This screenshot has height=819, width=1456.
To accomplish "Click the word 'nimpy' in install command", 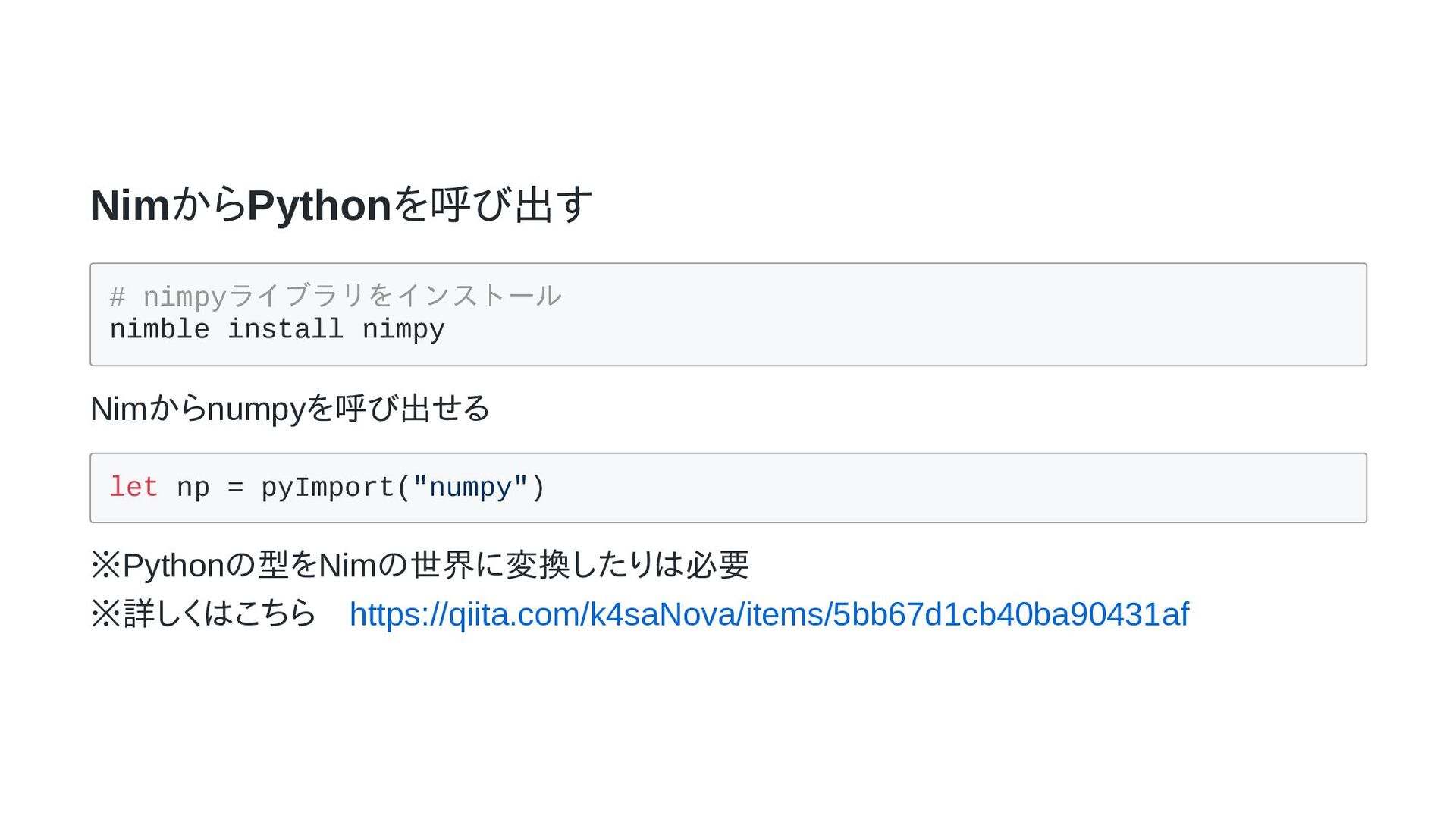I will tap(403, 330).
